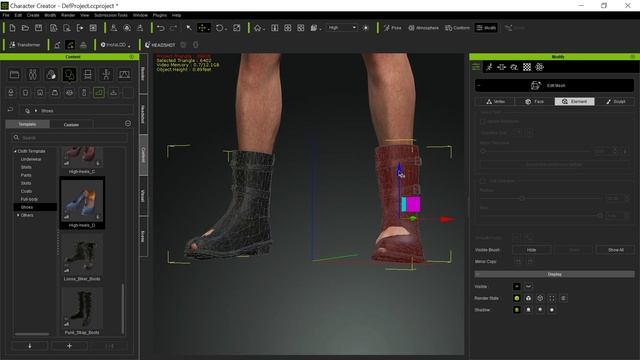
Task: Select the first Render State option
Action: click(517, 298)
